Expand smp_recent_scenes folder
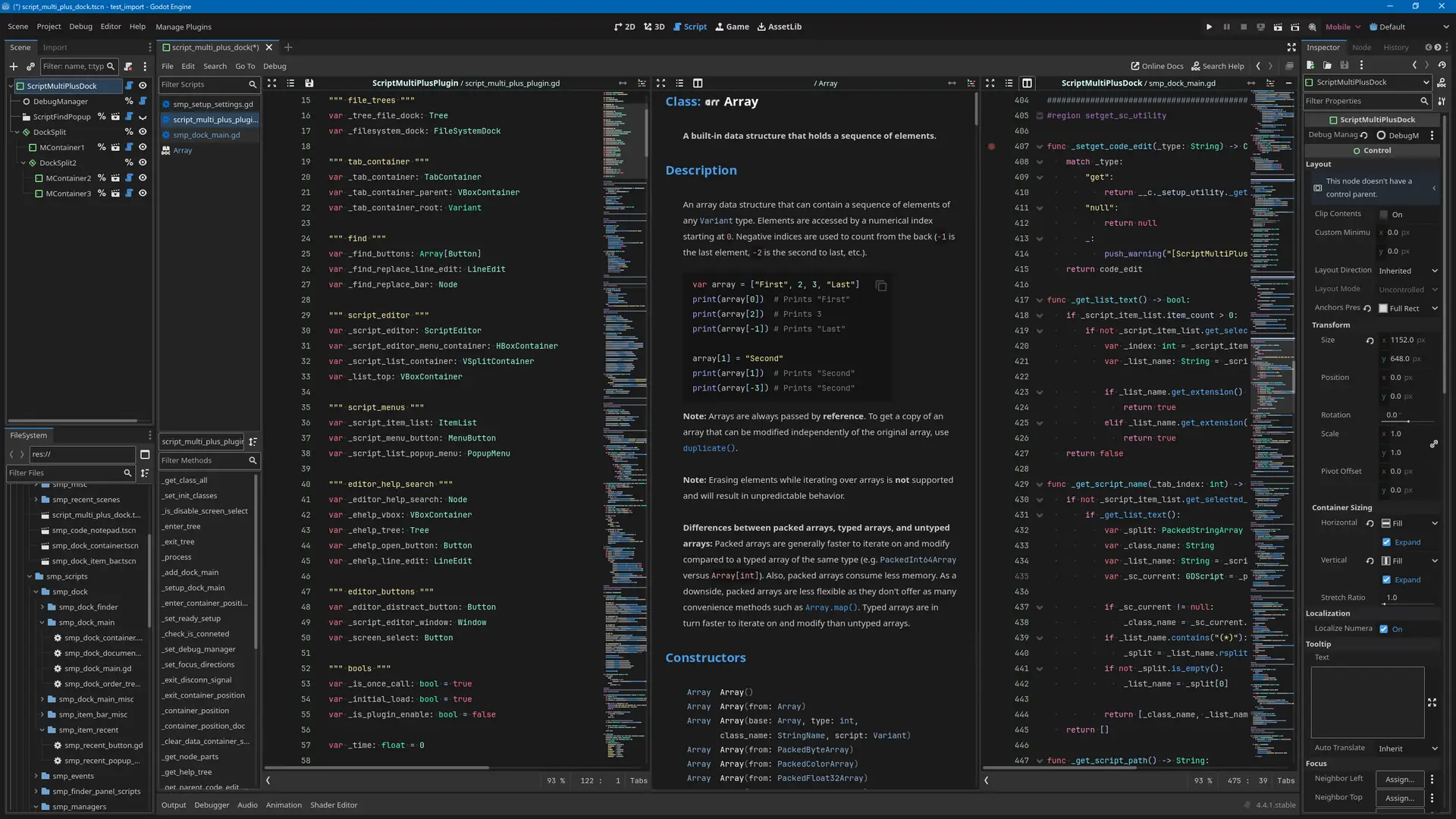This screenshot has width=1456, height=819. pos(36,500)
